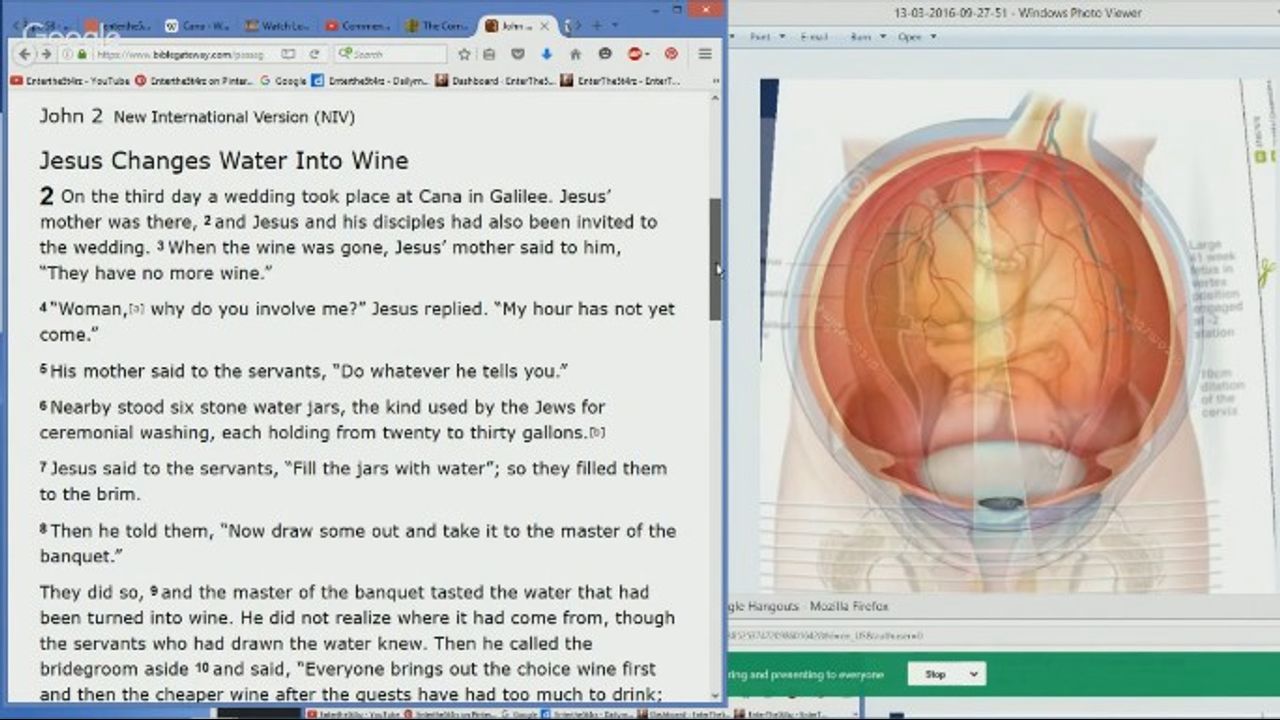
Task: Open new tab with plus button
Action: click(x=597, y=26)
